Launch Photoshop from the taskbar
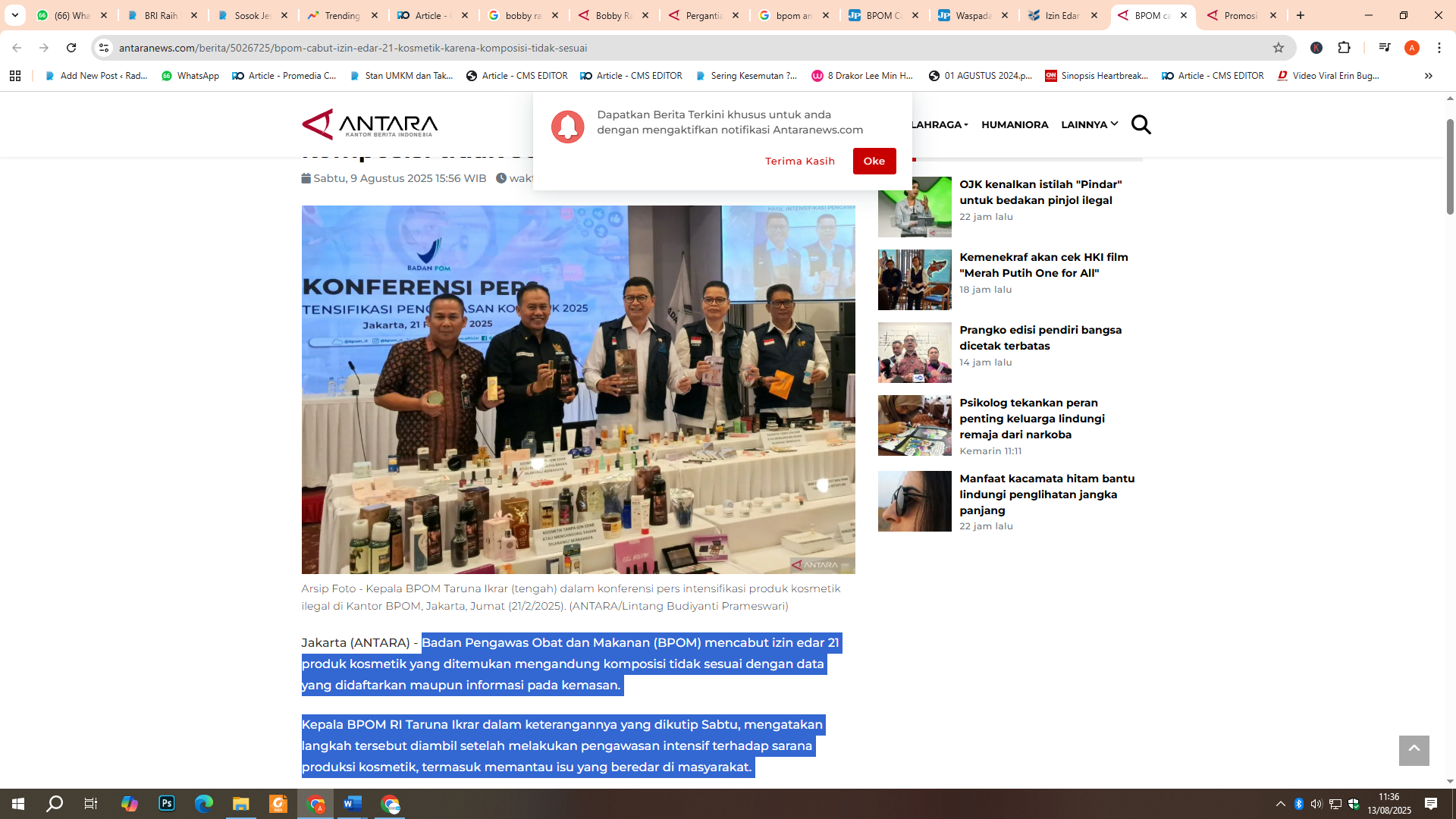This screenshot has width=1456, height=819. coord(167,804)
